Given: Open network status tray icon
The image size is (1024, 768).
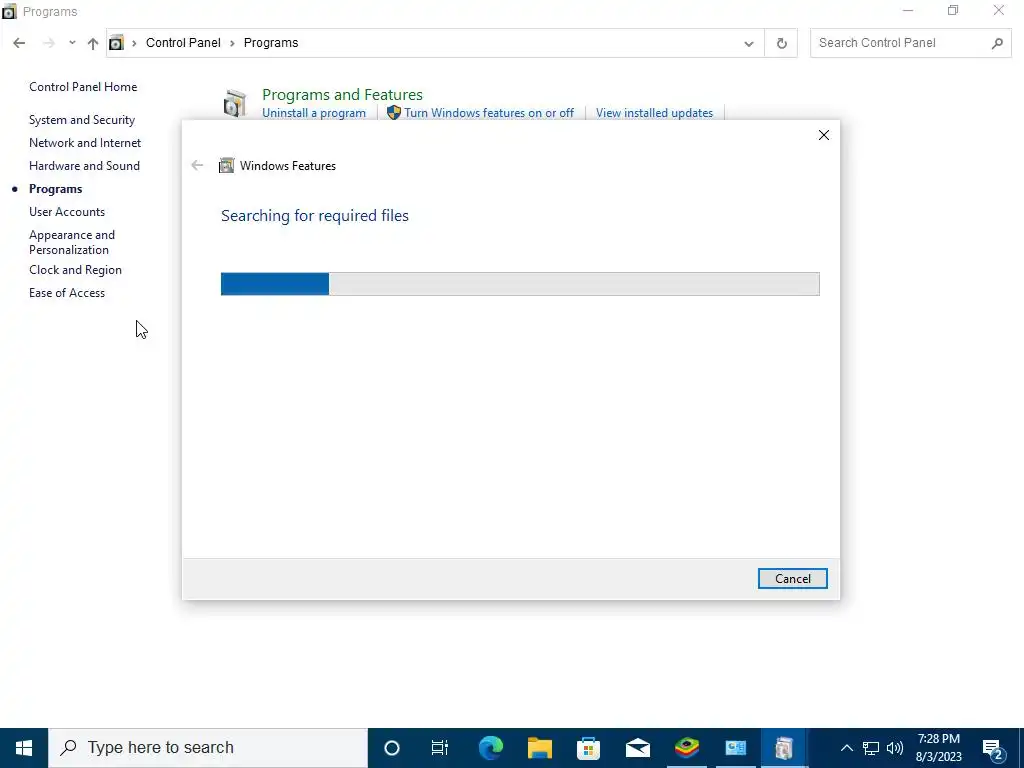Looking at the screenshot, I should [871, 748].
